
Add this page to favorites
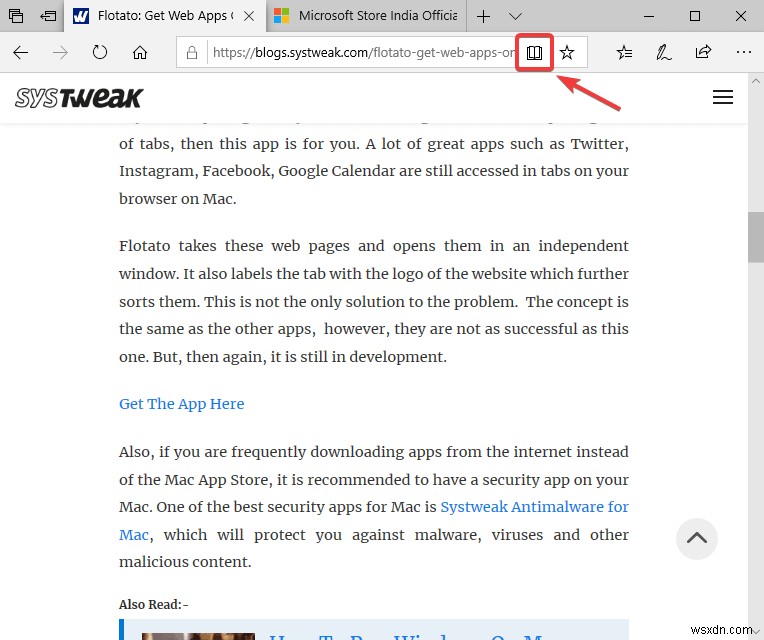(567, 52)
